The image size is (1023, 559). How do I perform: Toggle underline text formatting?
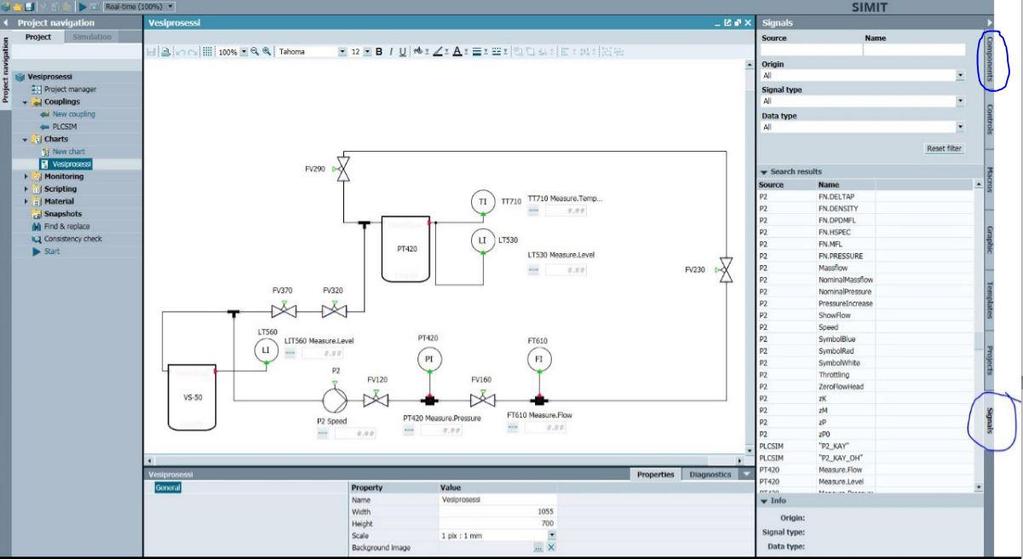[x=403, y=52]
